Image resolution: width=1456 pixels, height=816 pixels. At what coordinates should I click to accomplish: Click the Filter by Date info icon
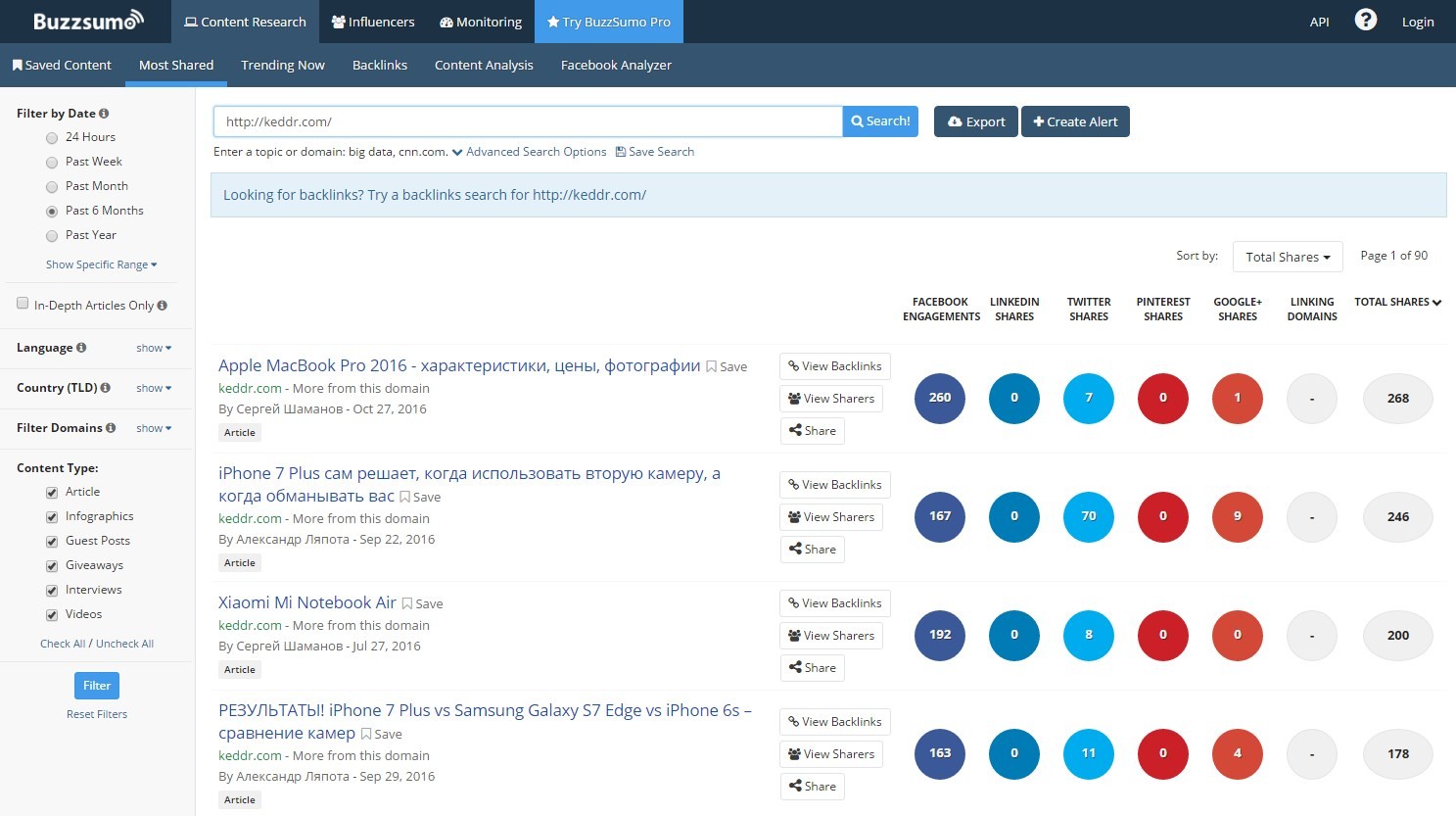pyautogui.click(x=104, y=114)
